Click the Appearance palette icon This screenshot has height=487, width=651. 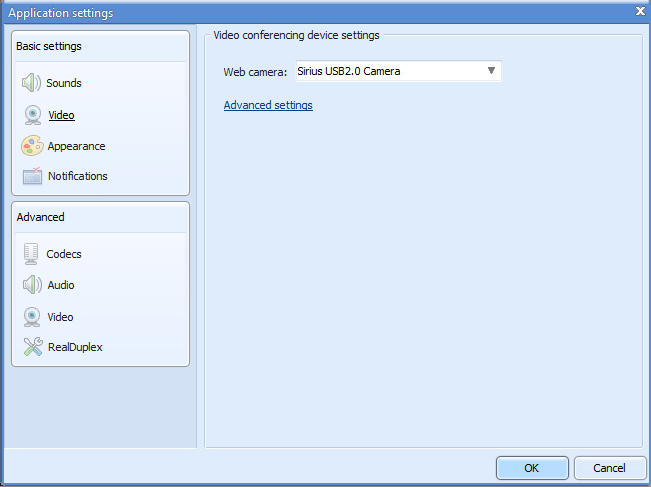(32, 146)
